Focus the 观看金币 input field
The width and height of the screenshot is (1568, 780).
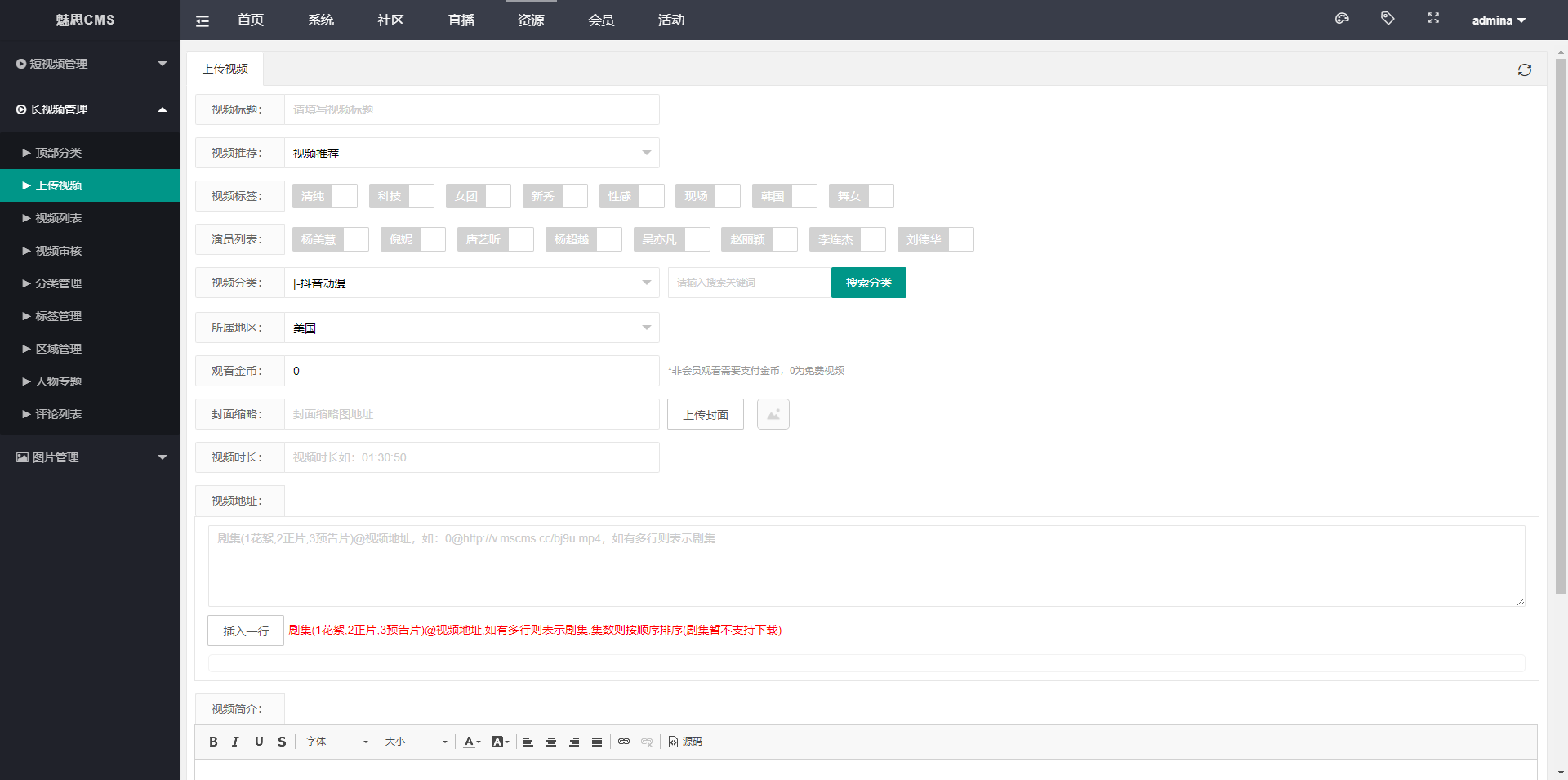tap(472, 371)
